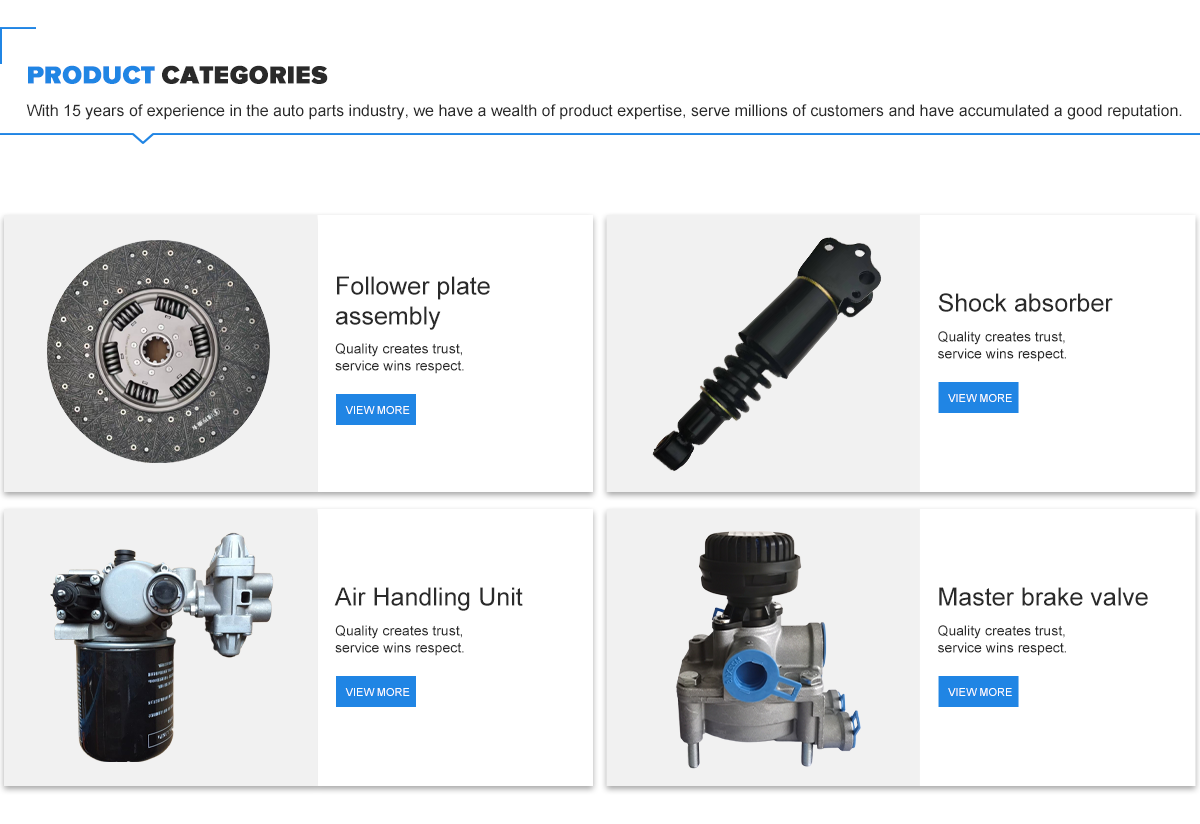Viewport: 1200px width, 824px height.
Task: Open the Shock absorber title link
Action: 1025,303
